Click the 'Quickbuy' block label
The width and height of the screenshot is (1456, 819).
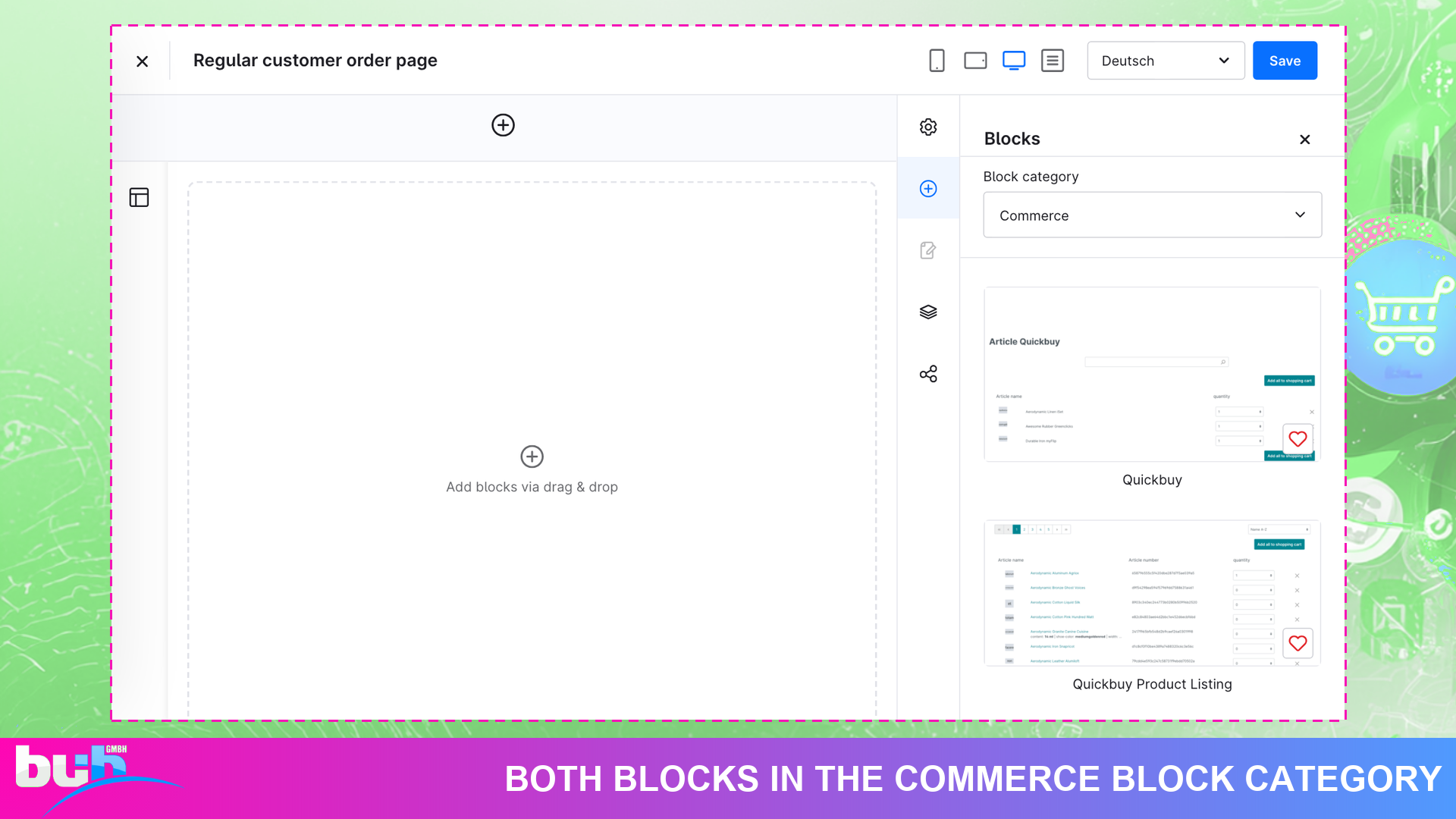point(1152,480)
